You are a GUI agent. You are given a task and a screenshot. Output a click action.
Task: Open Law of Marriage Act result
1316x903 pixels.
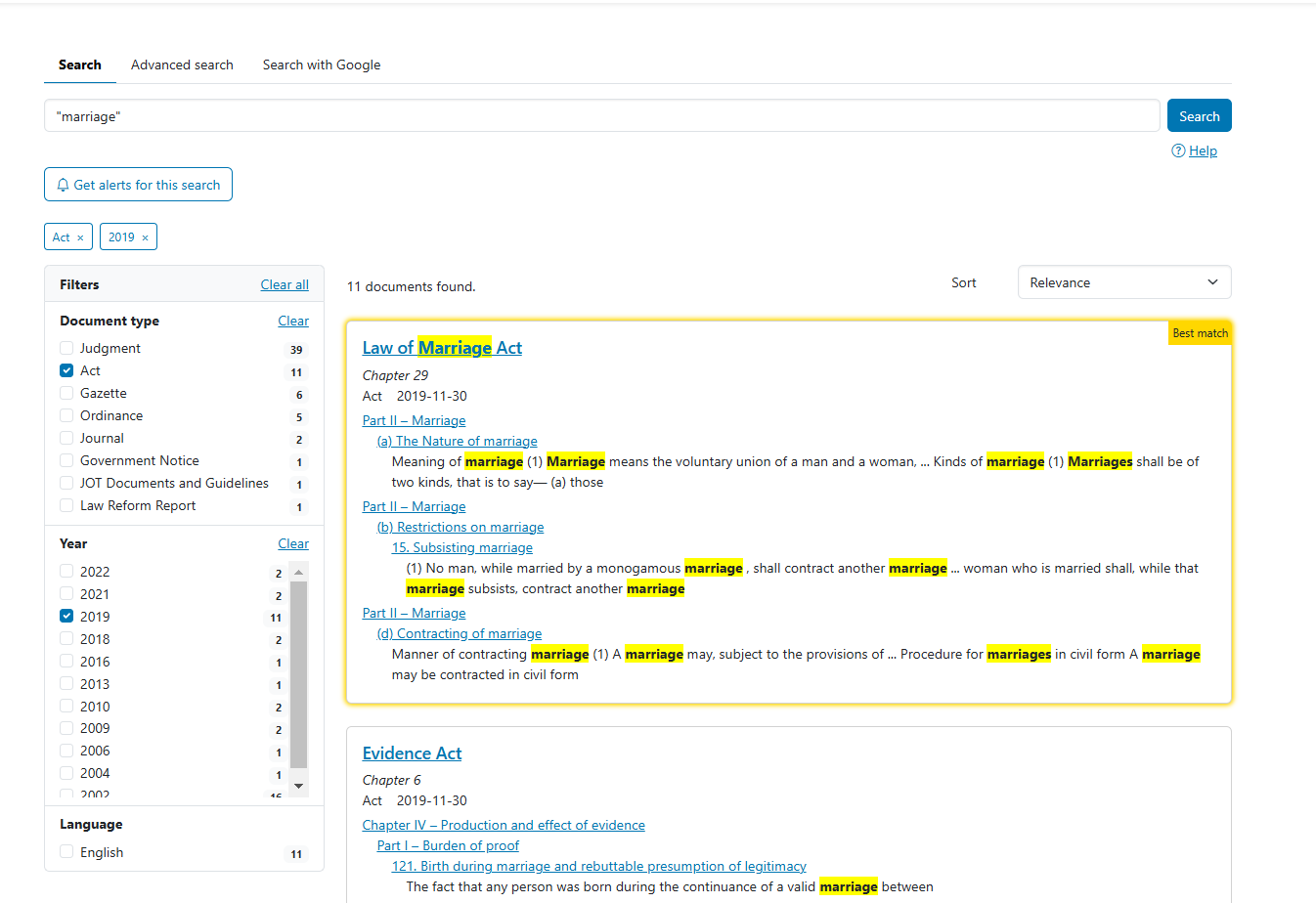[x=442, y=348]
